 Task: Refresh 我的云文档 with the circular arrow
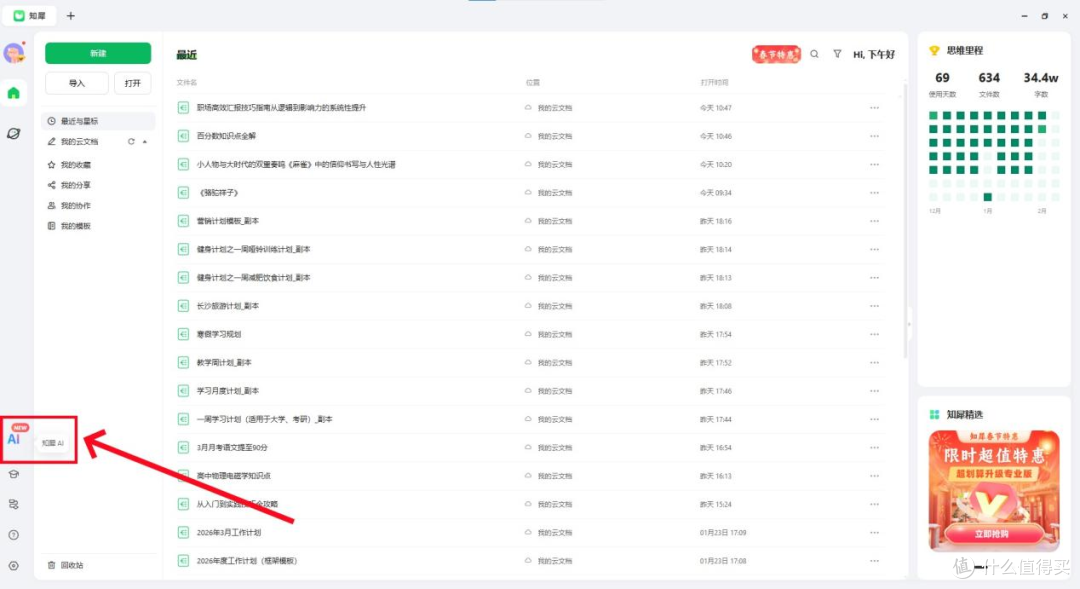(131, 141)
